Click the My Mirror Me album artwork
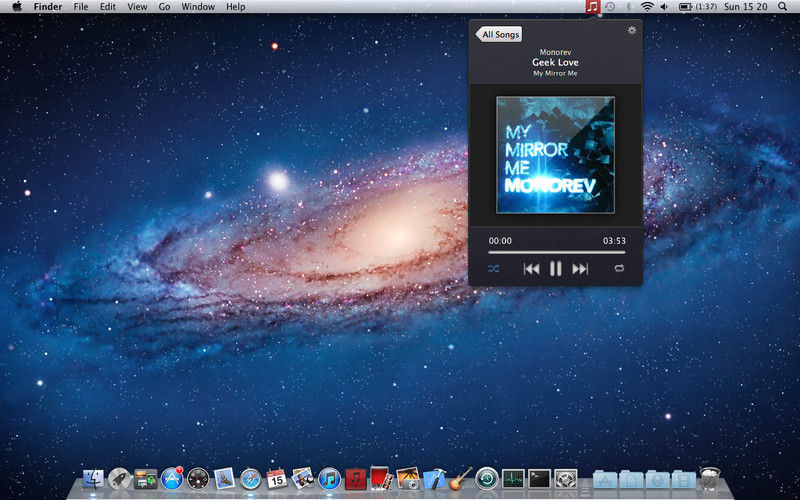The image size is (800, 500). (x=556, y=155)
